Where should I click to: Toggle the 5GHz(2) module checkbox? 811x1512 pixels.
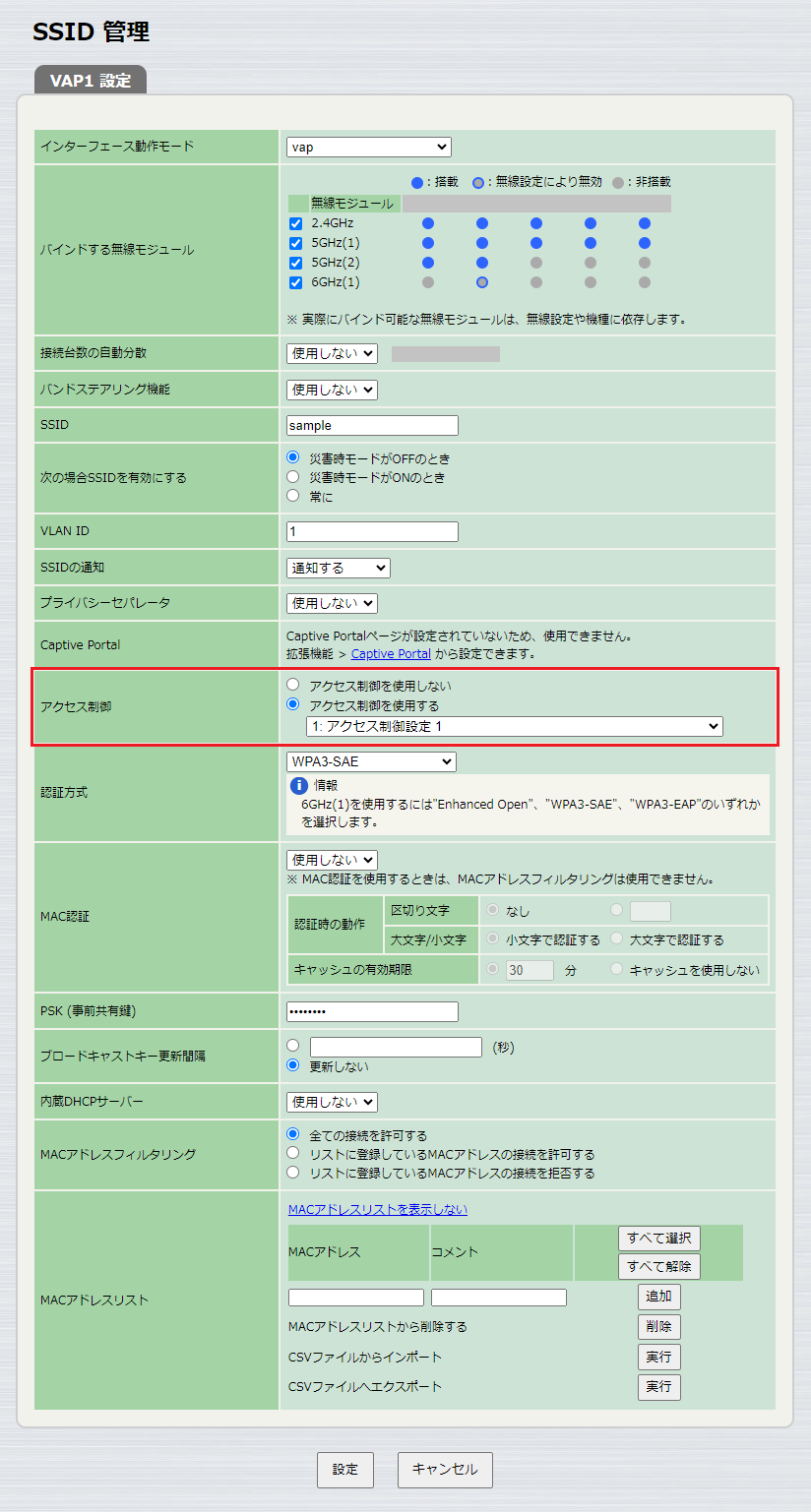[x=295, y=263]
